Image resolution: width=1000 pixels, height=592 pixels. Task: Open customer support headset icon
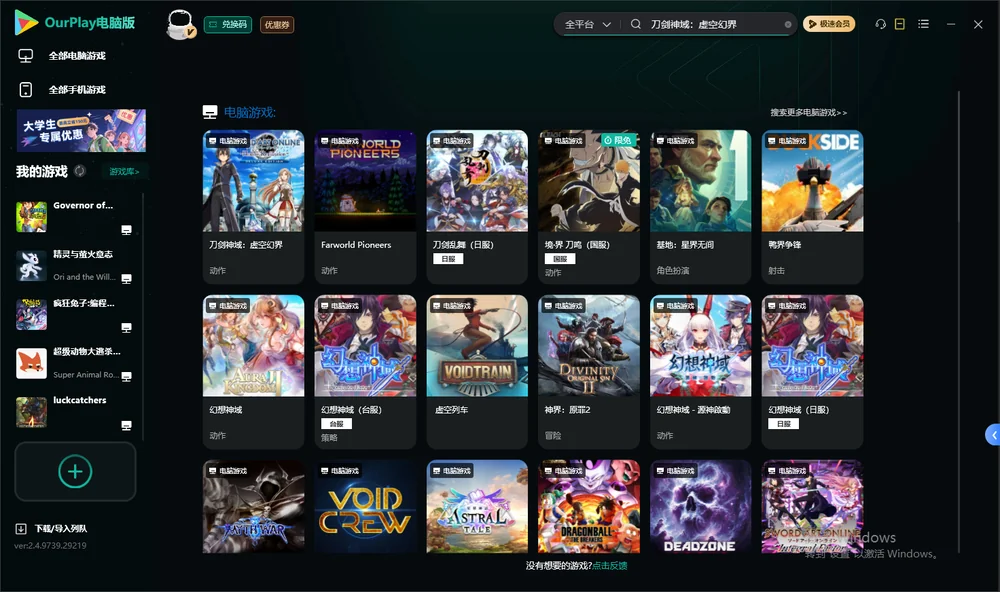click(881, 24)
